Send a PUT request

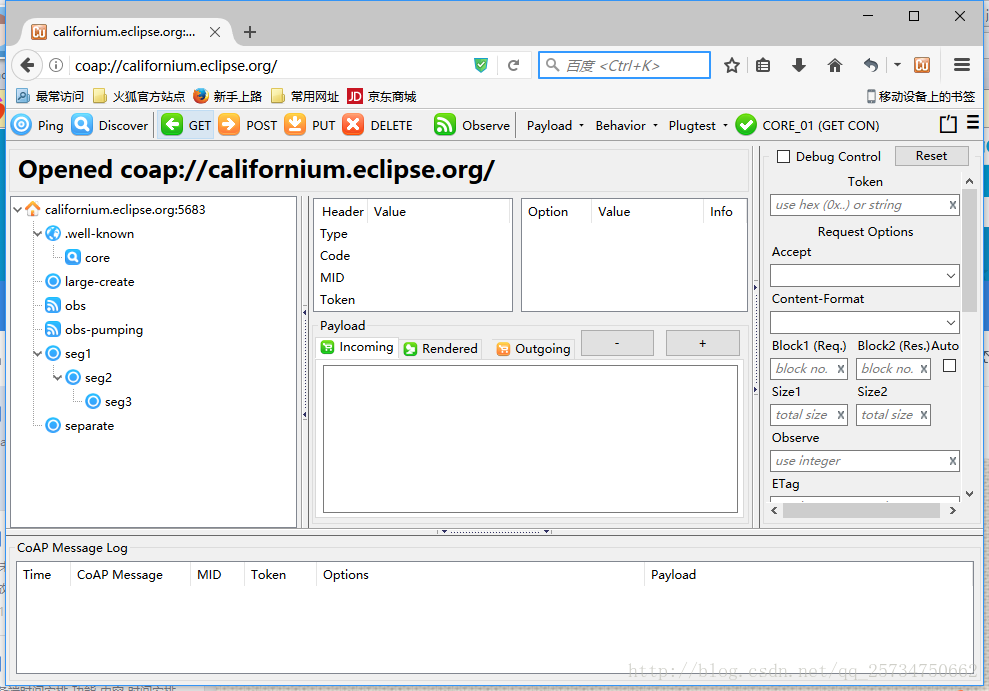tap(310, 125)
